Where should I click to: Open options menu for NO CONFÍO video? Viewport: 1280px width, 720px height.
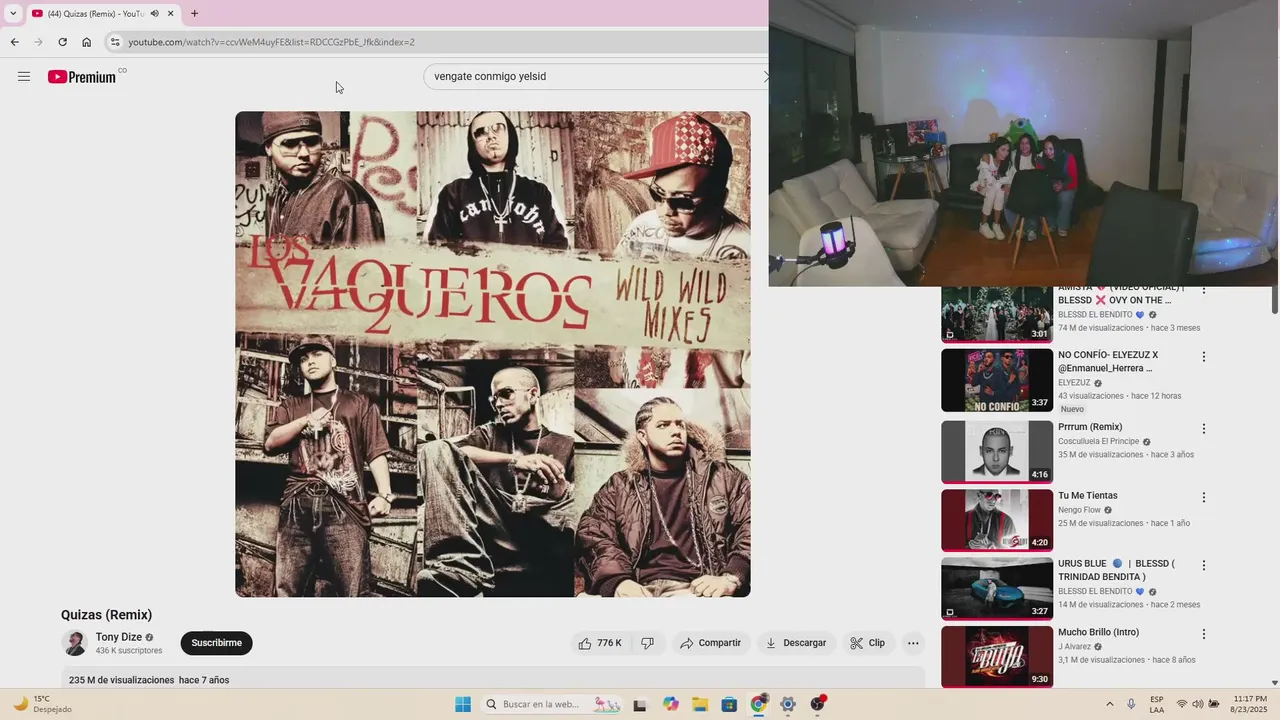tap(1204, 357)
